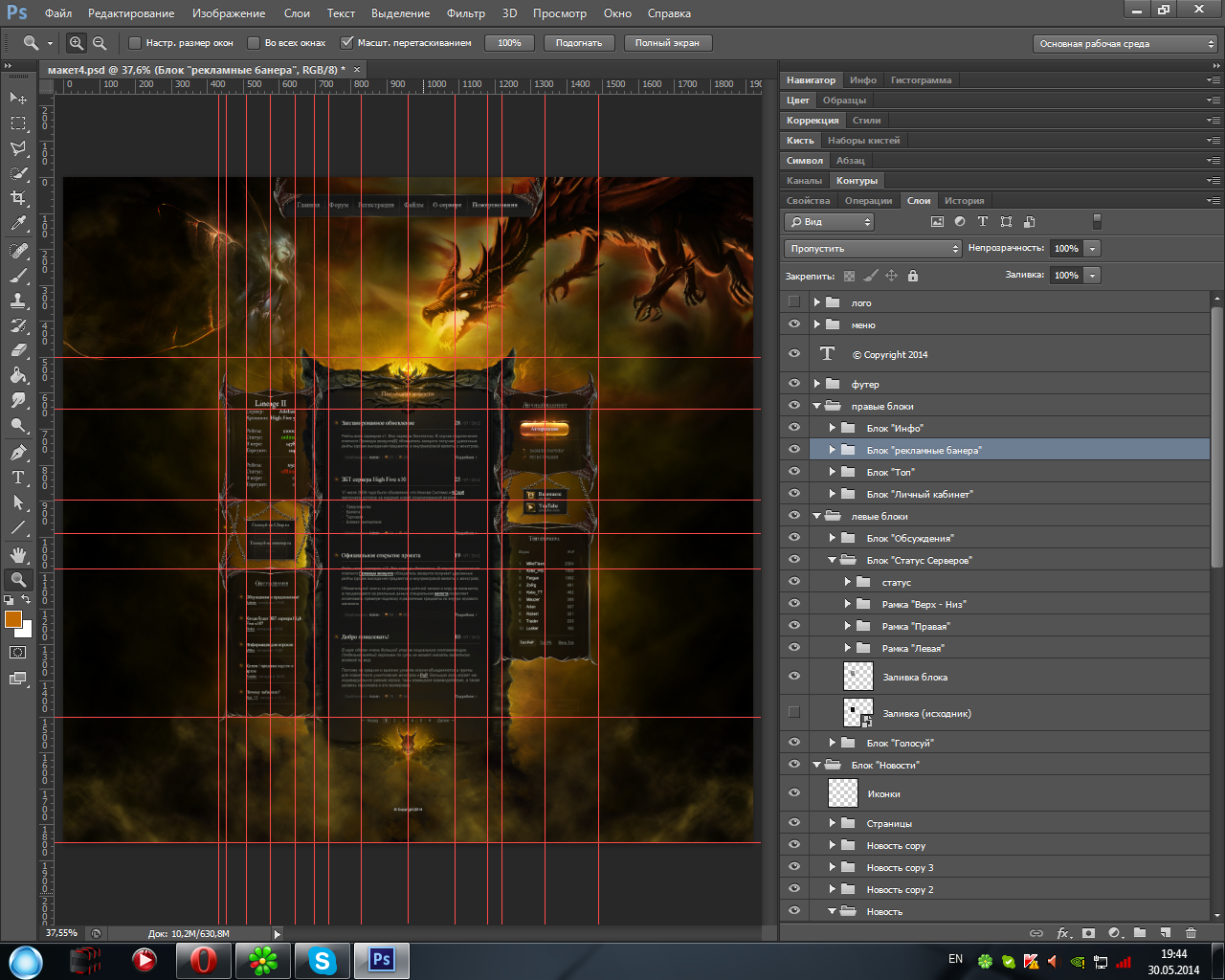This screenshot has width=1225, height=980.
Task: Filter layers by type (T) icon
Action: pyautogui.click(x=983, y=221)
